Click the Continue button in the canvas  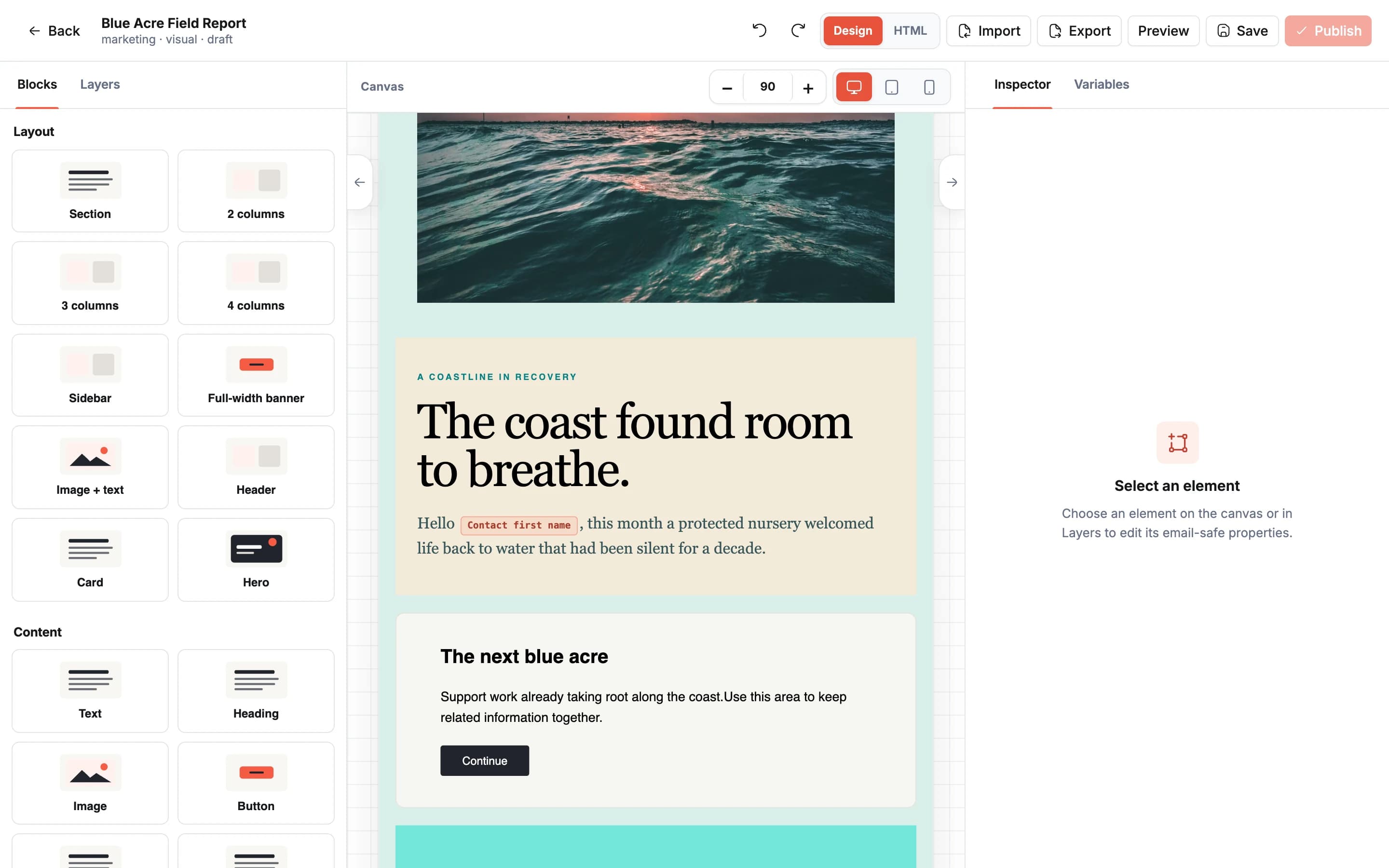point(484,760)
